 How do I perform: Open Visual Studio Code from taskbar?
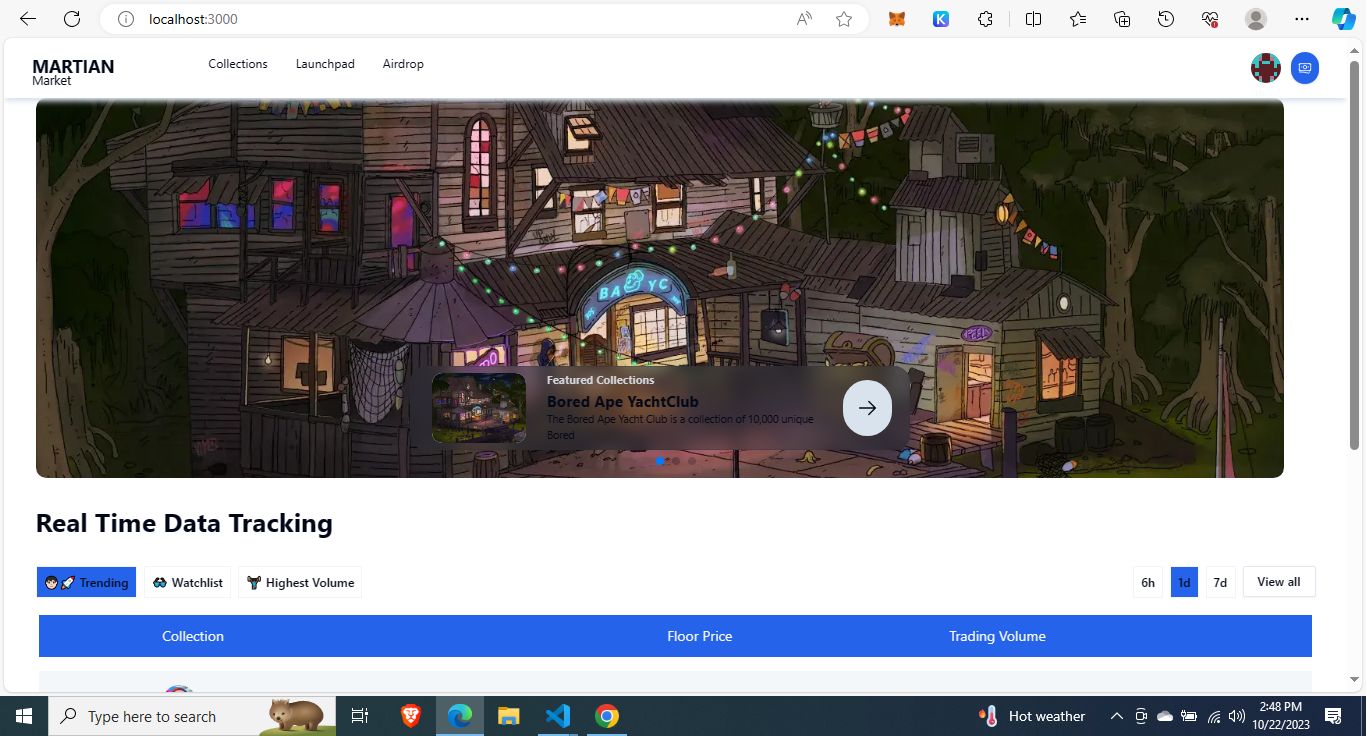558,716
